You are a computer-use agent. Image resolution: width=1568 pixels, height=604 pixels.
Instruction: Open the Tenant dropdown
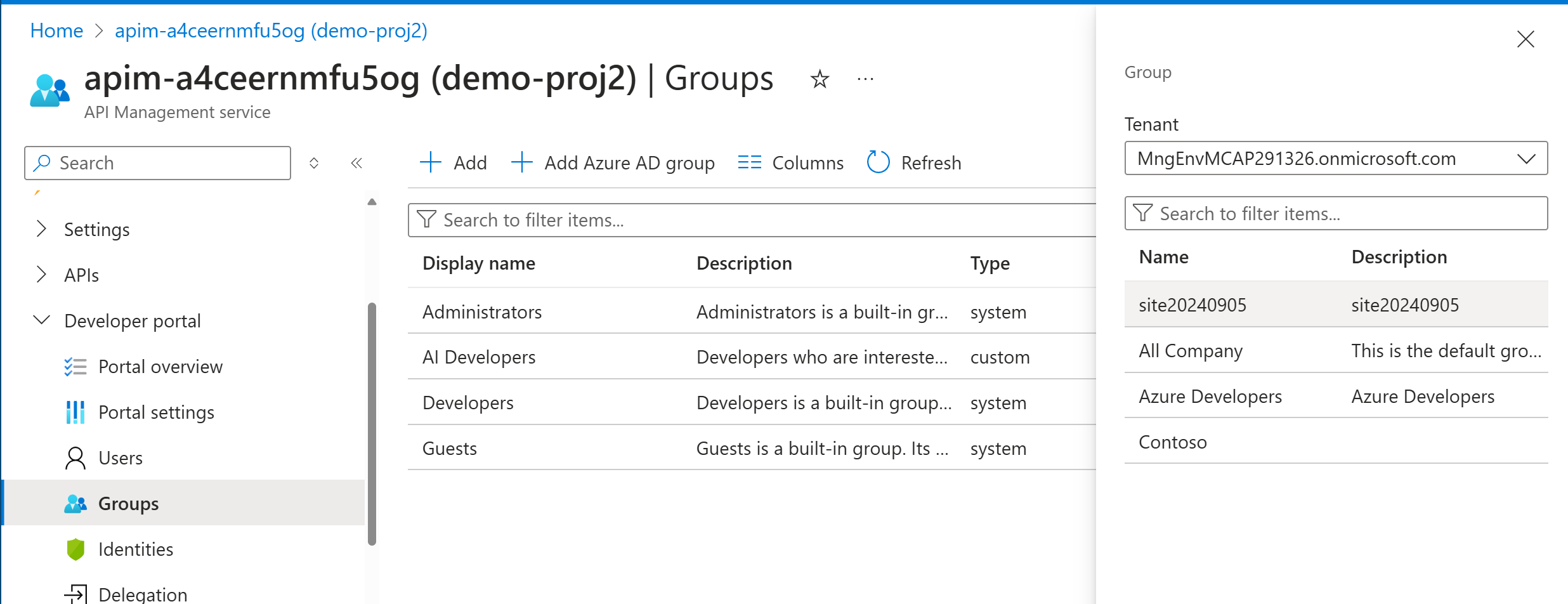1336,159
